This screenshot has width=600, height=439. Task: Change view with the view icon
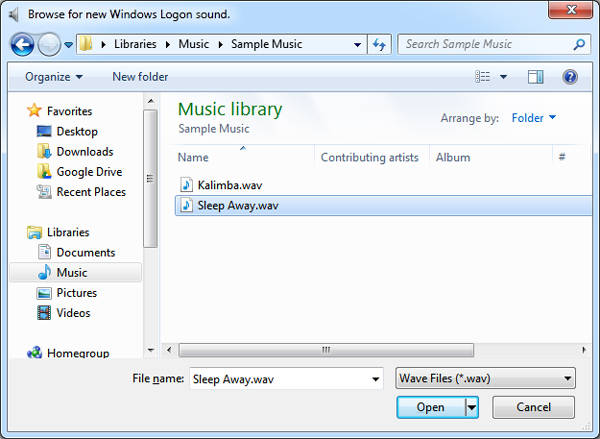483,77
